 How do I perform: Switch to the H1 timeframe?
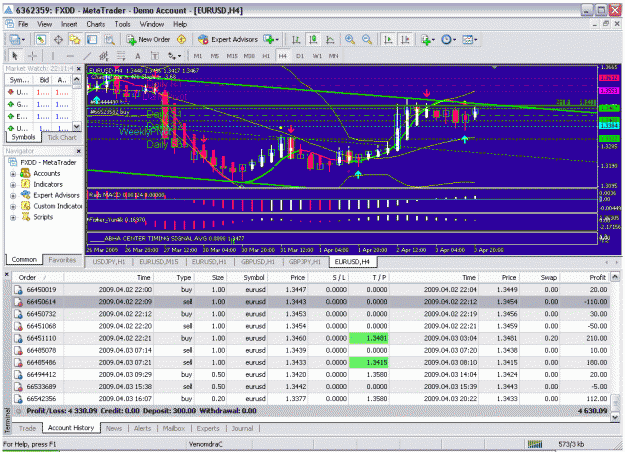pyautogui.click(x=266, y=56)
